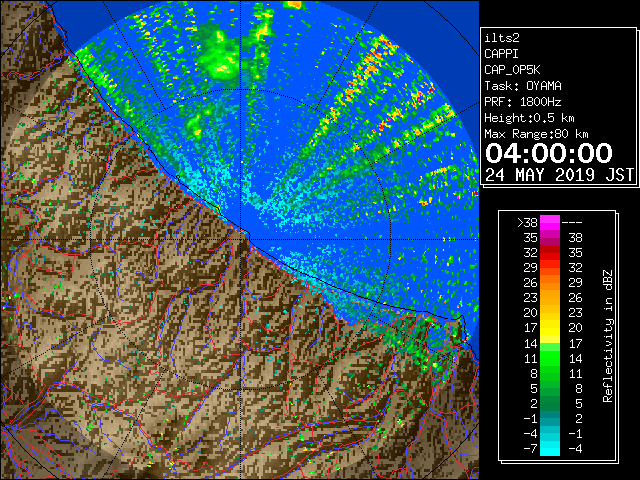Click the orange 26 dBZ legend swatch

550,283
